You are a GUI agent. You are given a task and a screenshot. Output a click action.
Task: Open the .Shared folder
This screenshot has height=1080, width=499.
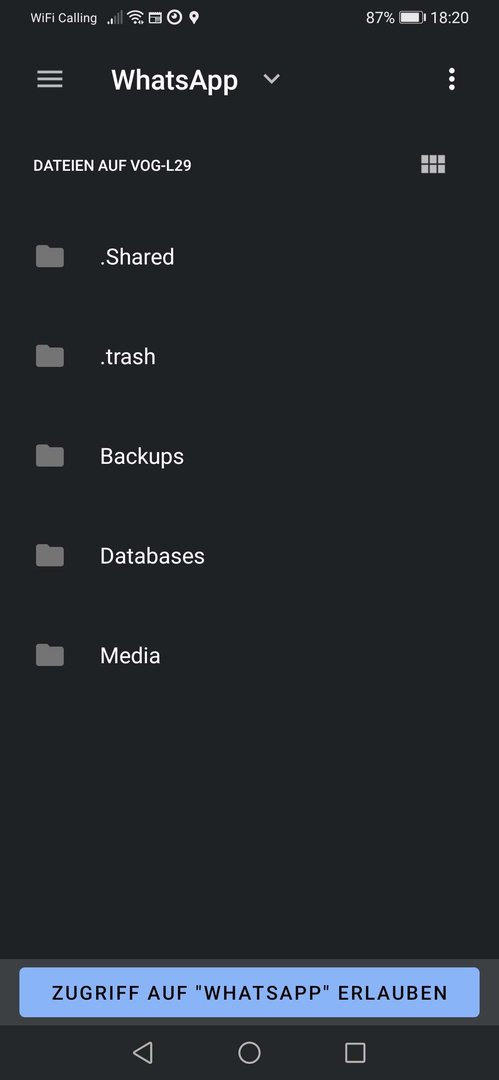[x=250, y=256]
